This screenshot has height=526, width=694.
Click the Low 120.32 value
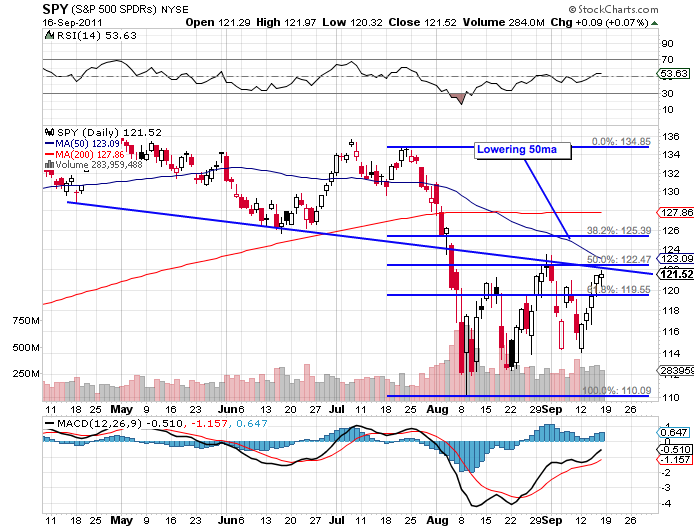click(x=352, y=22)
